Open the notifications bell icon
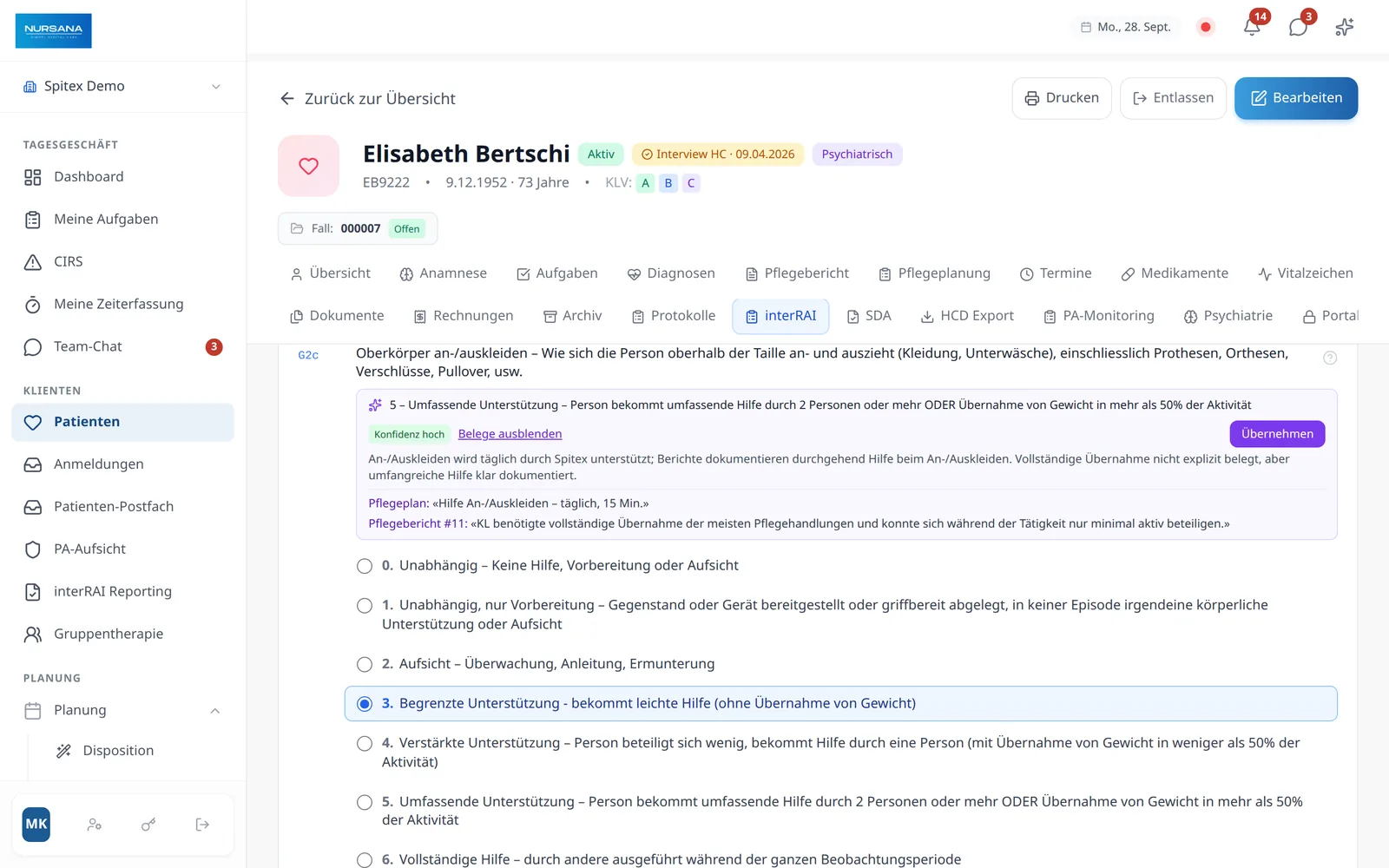 [1252, 27]
